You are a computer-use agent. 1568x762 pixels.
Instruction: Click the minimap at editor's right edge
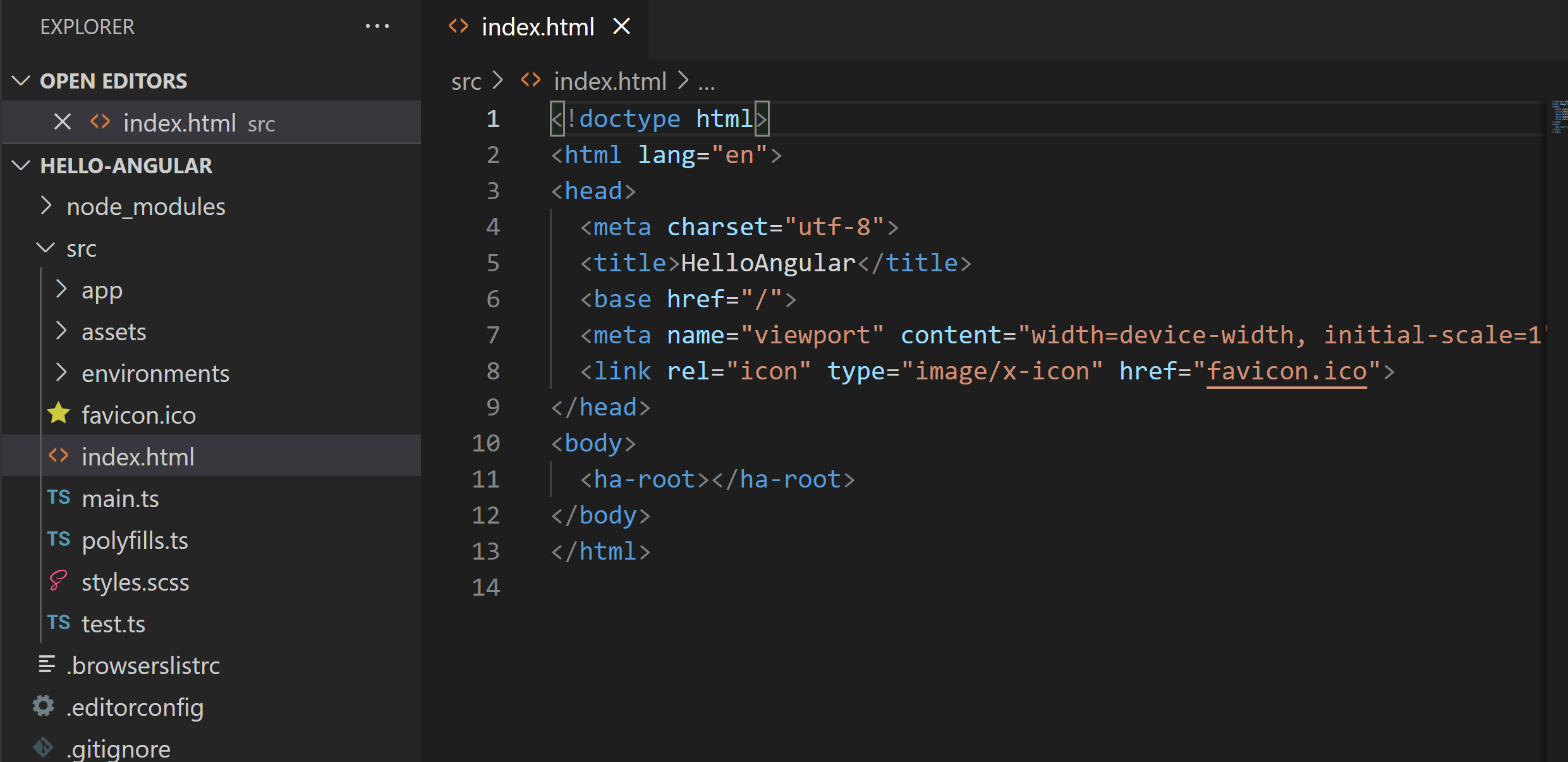(1559, 117)
